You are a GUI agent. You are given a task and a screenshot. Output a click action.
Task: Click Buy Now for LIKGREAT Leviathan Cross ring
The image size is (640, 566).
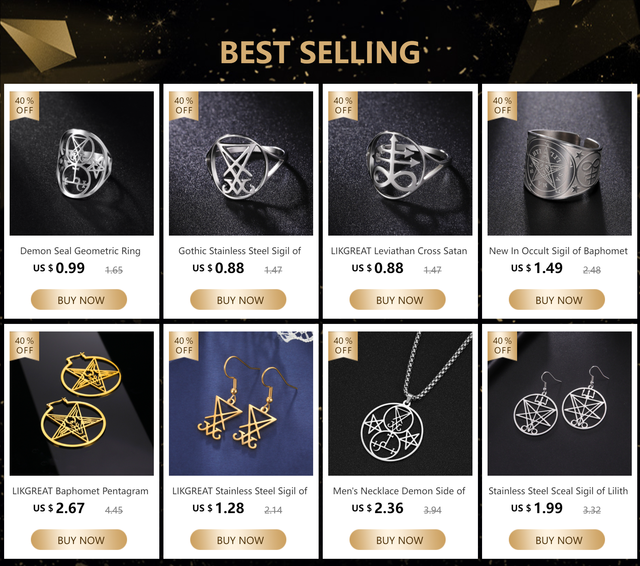point(397,300)
